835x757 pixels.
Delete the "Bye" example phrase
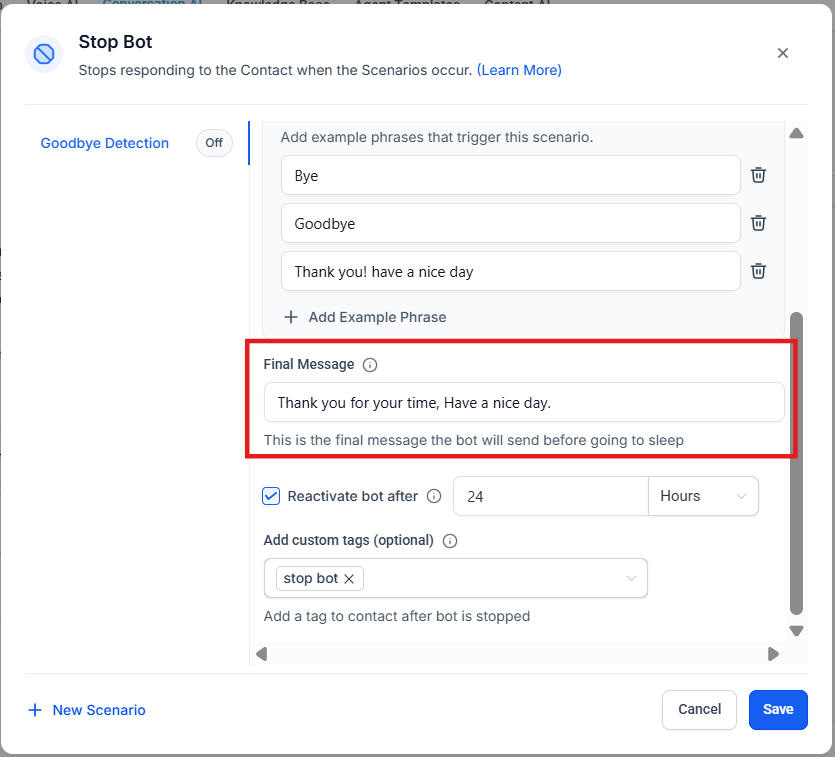tap(759, 175)
